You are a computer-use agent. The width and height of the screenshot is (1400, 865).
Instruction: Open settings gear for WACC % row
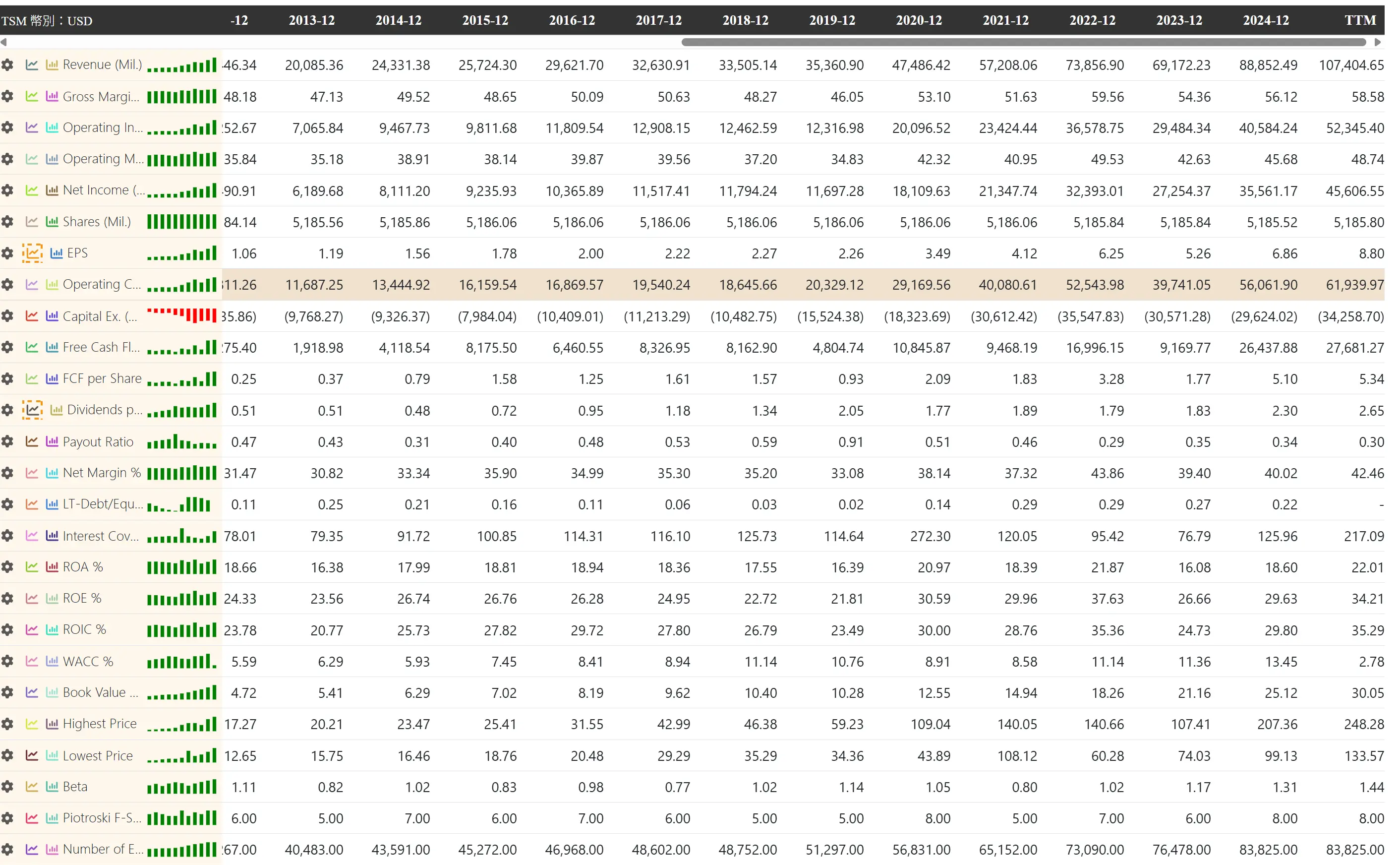point(7,661)
